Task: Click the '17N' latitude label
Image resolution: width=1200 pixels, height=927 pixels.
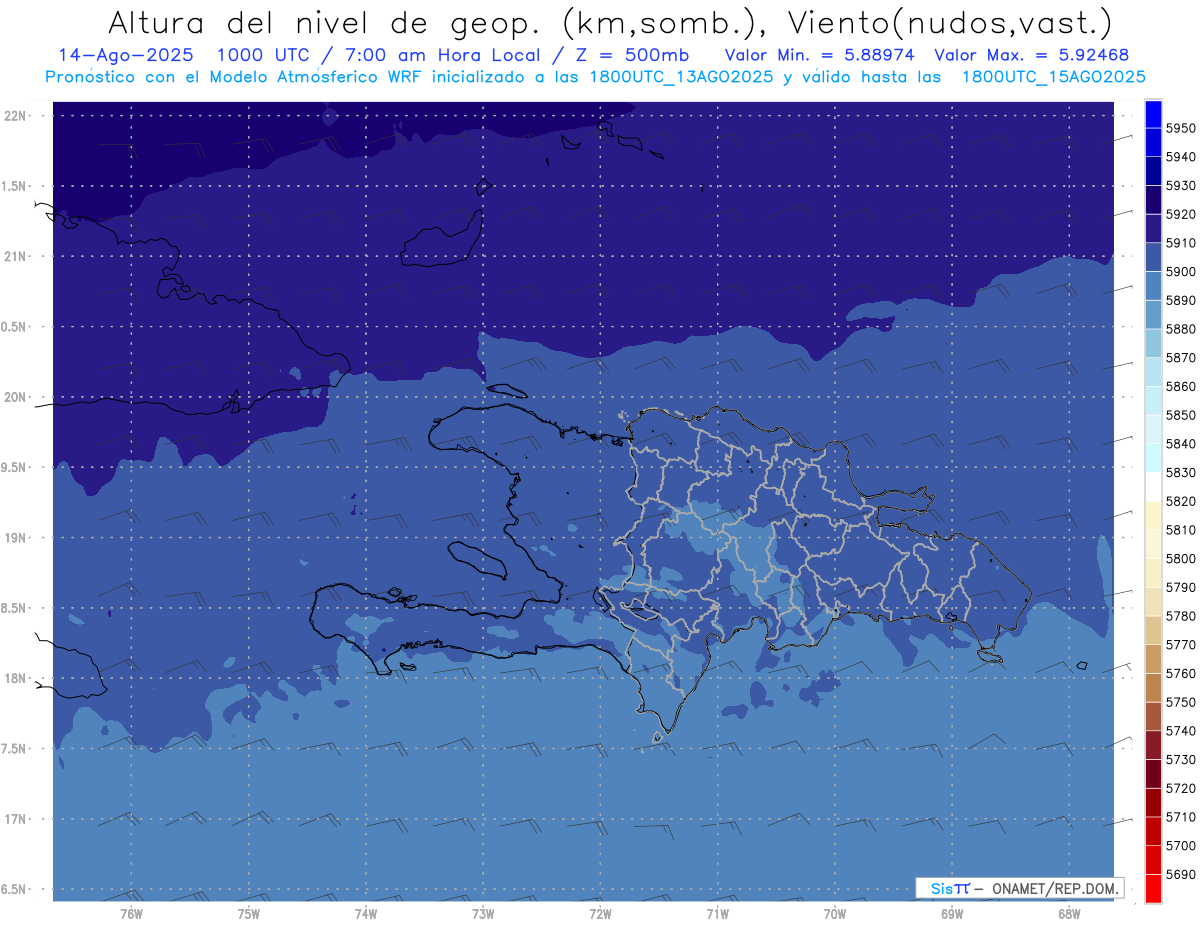Action: click(x=15, y=819)
